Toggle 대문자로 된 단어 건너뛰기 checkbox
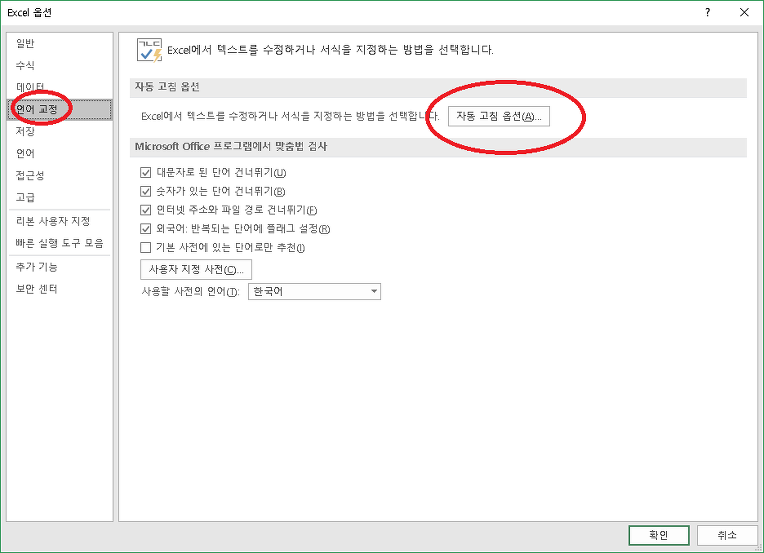This screenshot has height=553, width=764. [x=145, y=172]
